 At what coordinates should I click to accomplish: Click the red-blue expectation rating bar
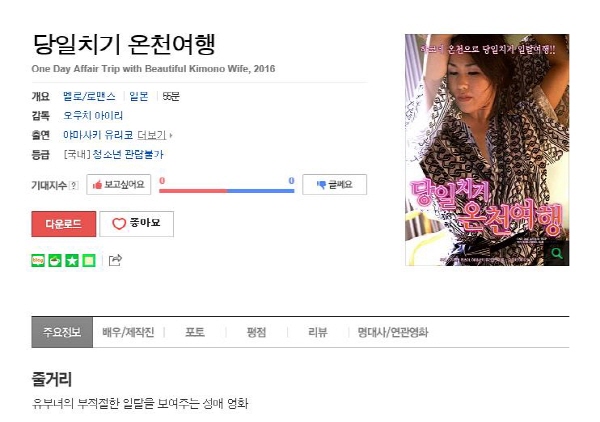227,191
